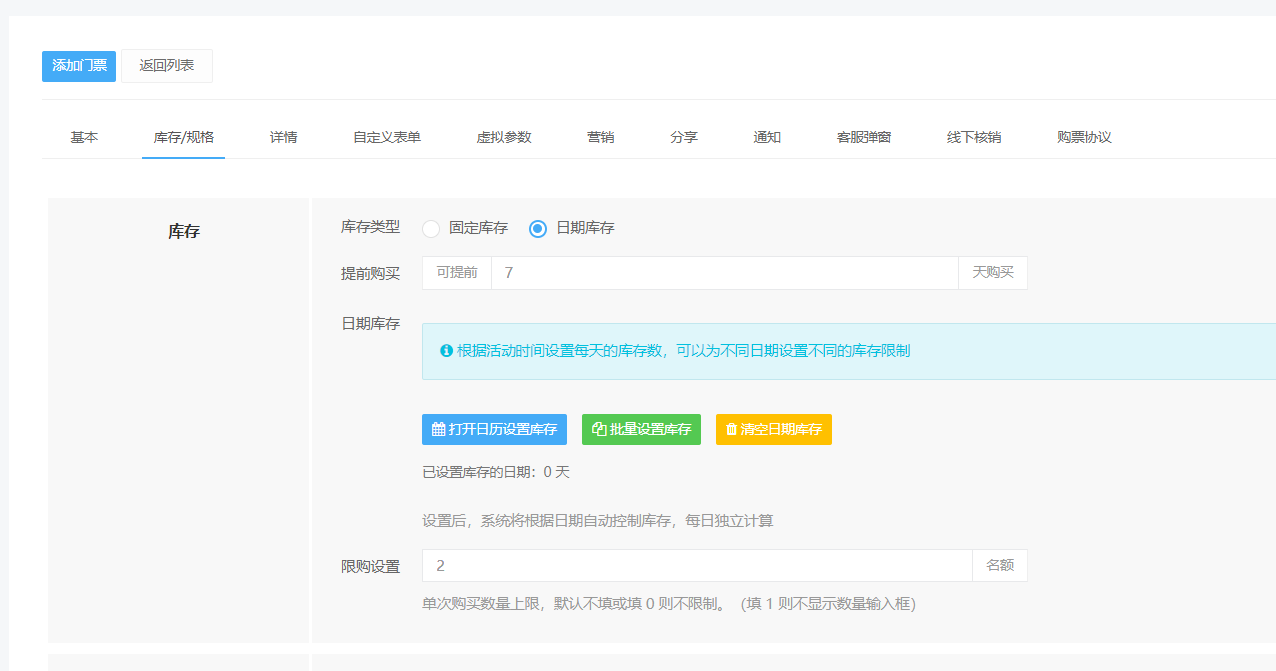Open the 虚拟参数 tab
This screenshot has width=1276, height=671.
tap(504, 137)
